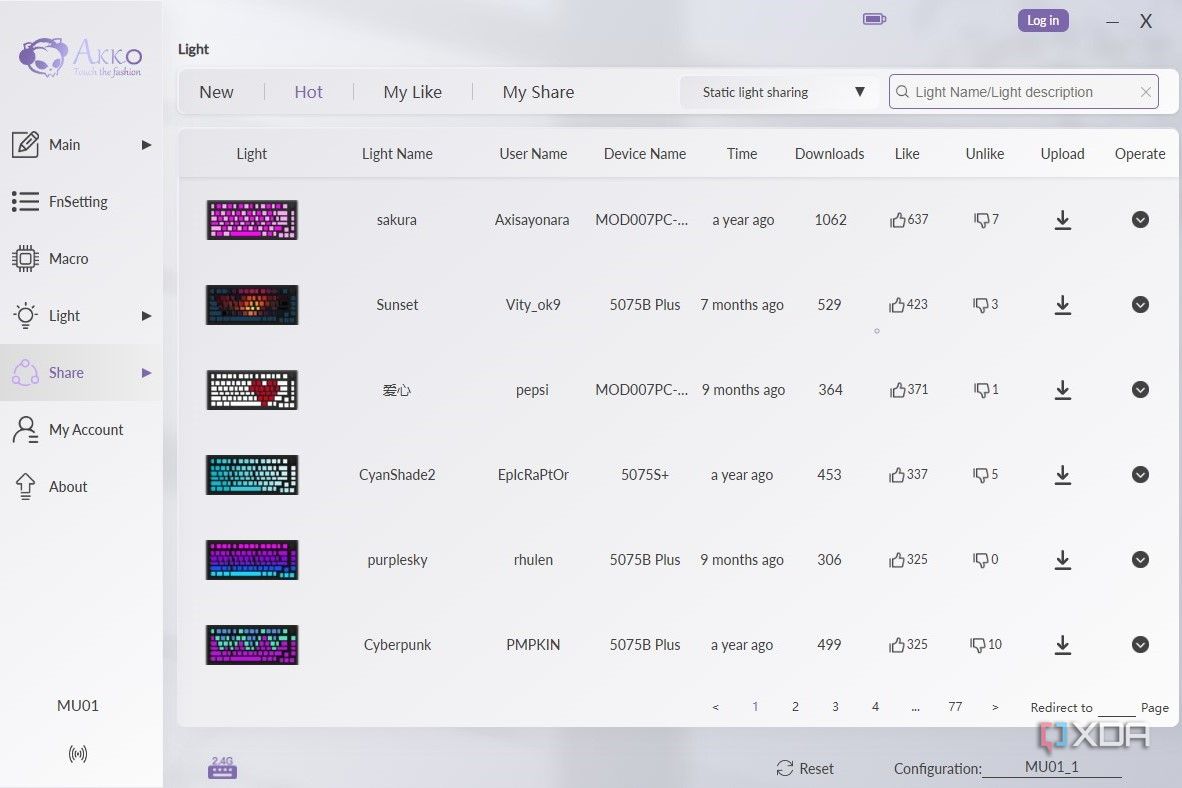Switch to the New tab
This screenshot has width=1182, height=788.
click(x=216, y=92)
